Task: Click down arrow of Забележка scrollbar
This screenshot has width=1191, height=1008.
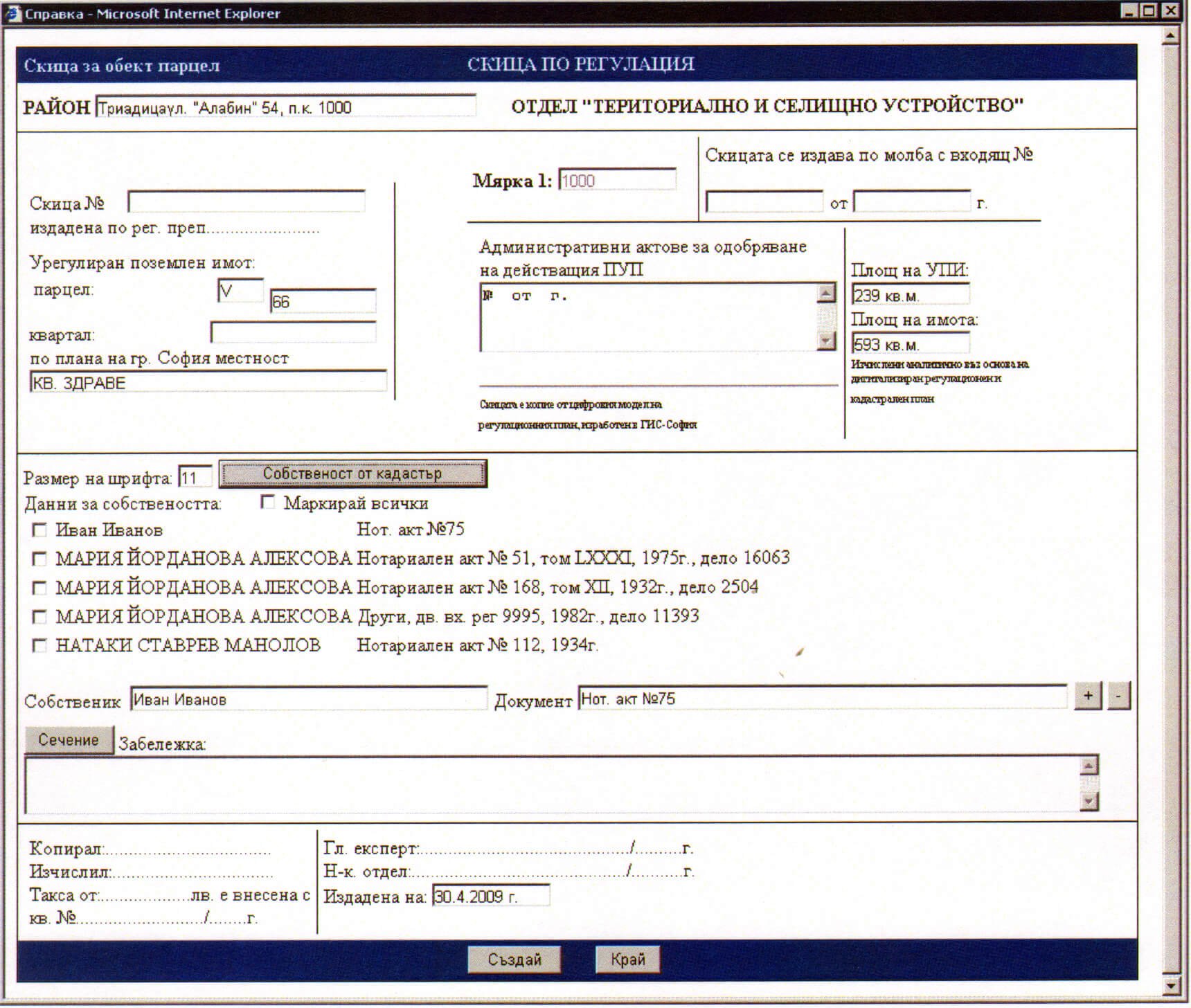Action: click(x=1089, y=802)
